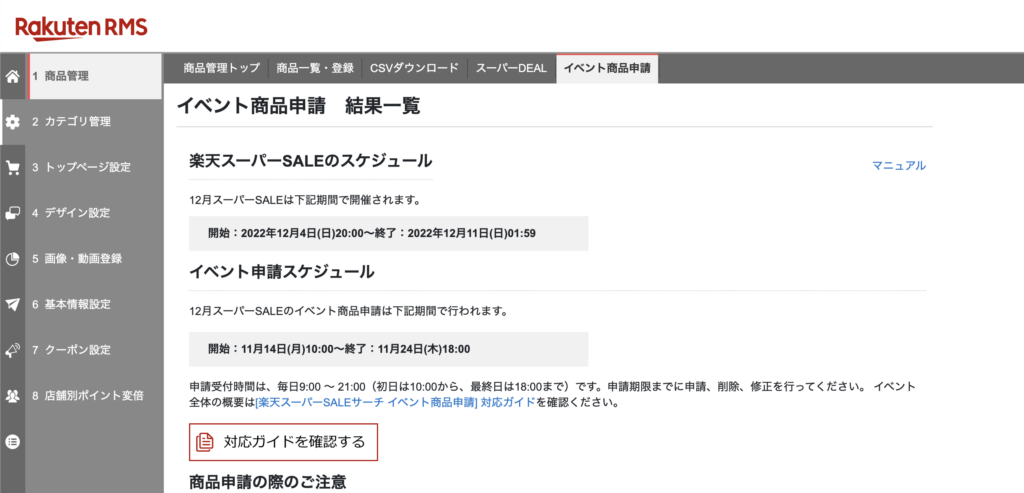Switch to the 商品一覧・登録 tab
Viewport: 1024px width, 493px height.
point(315,68)
